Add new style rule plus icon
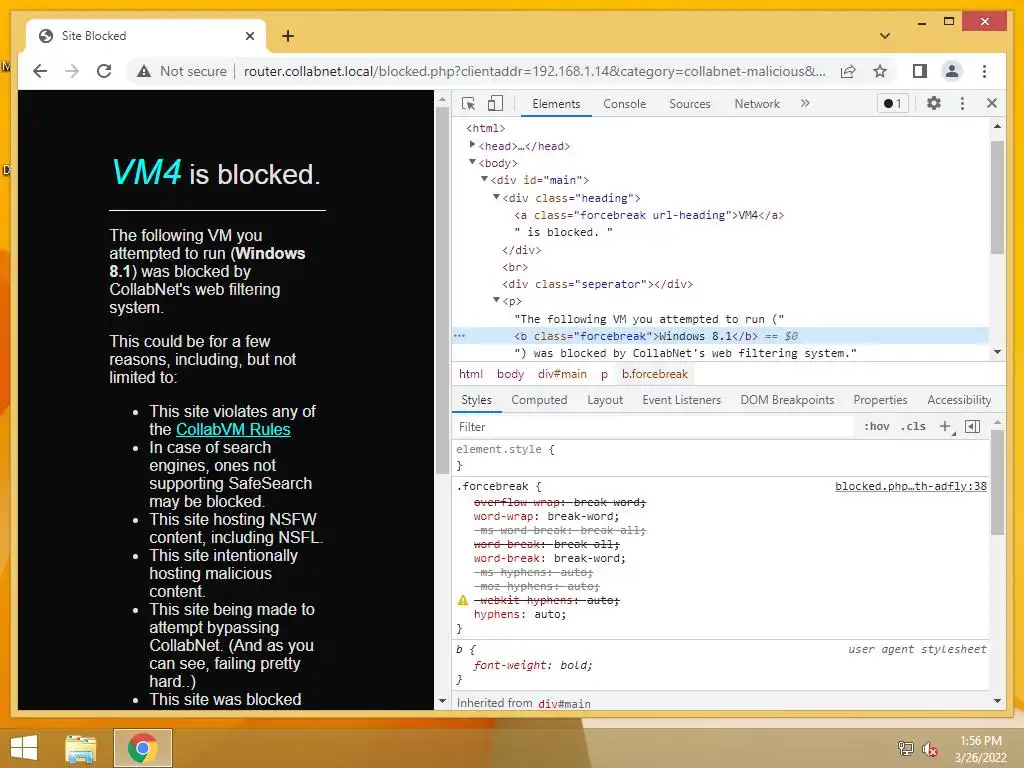The image size is (1024, 768). click(x=945, y=426)
